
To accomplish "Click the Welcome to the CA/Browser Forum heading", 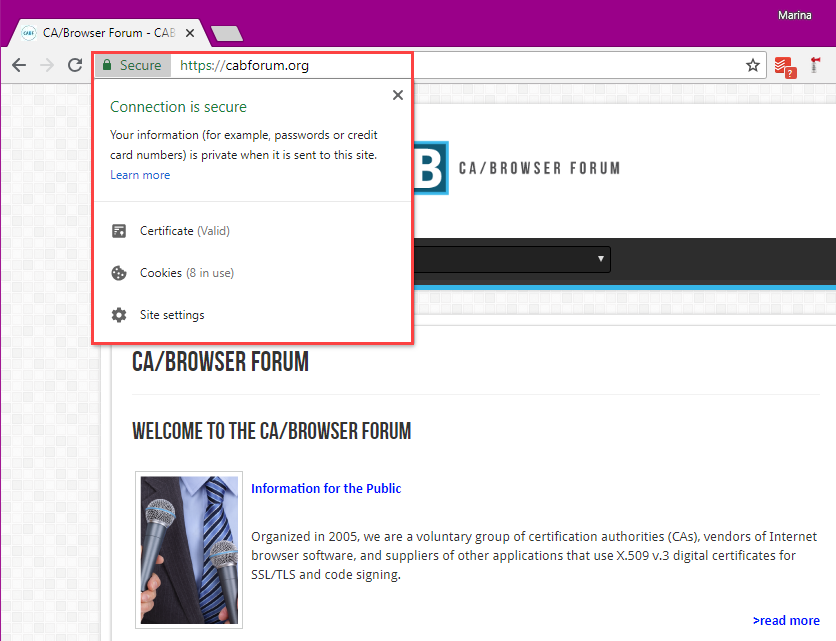I will click(x=271, y=431).
